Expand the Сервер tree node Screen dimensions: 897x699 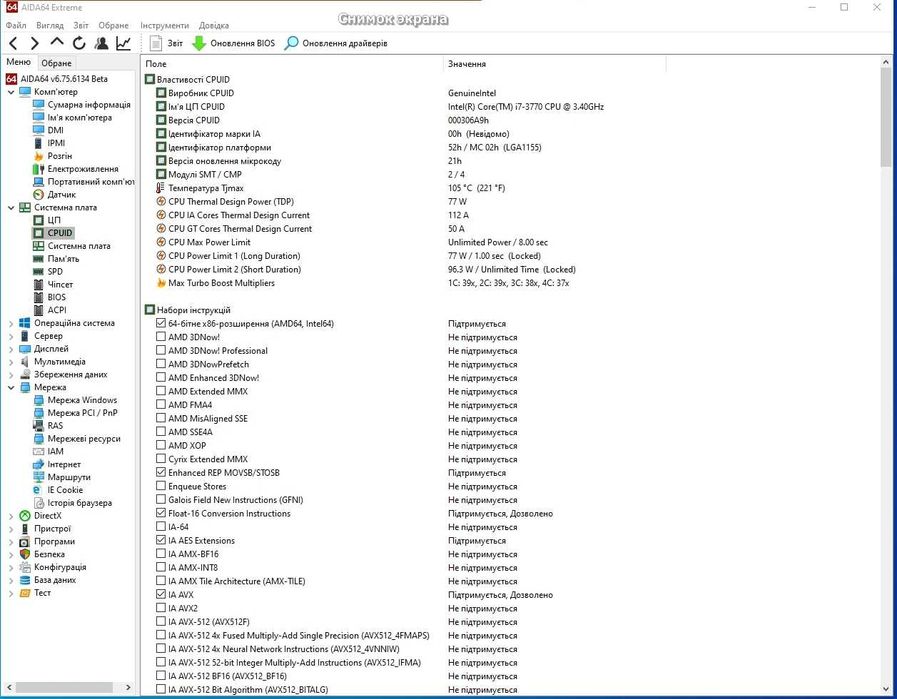click(x=11, y=336)
